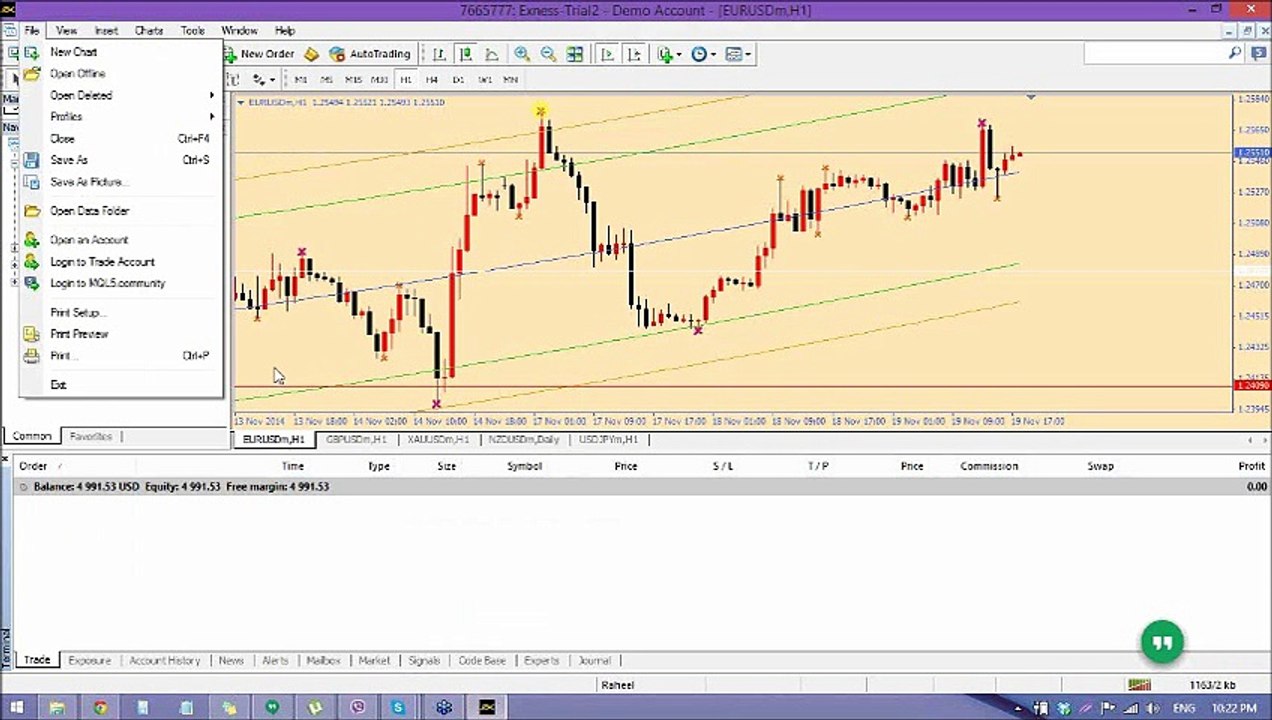Image resolution: width=1272 pixels, height=720 pixels.
Task: Choose New Chart from File menu
Action: pos(120,52)
